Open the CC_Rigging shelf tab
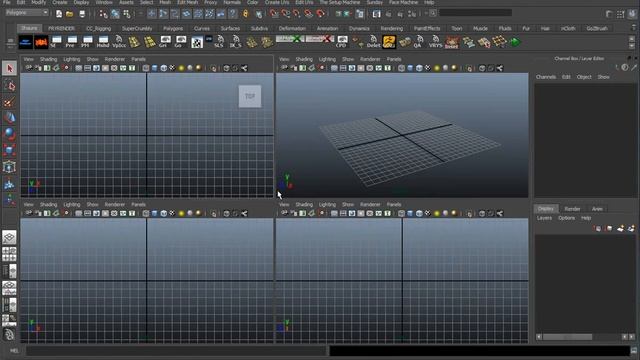Viewport: 640px width, 360px height. click(98, 29)
